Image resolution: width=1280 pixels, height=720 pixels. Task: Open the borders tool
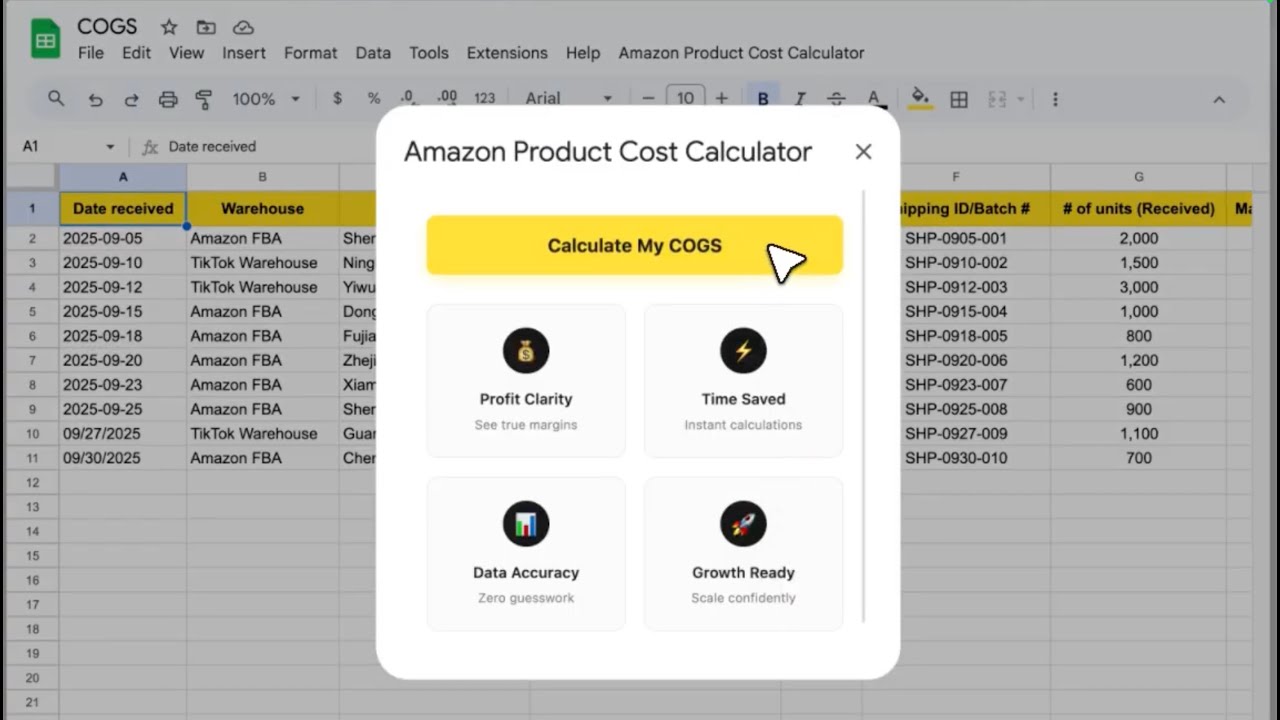(959, 99)
